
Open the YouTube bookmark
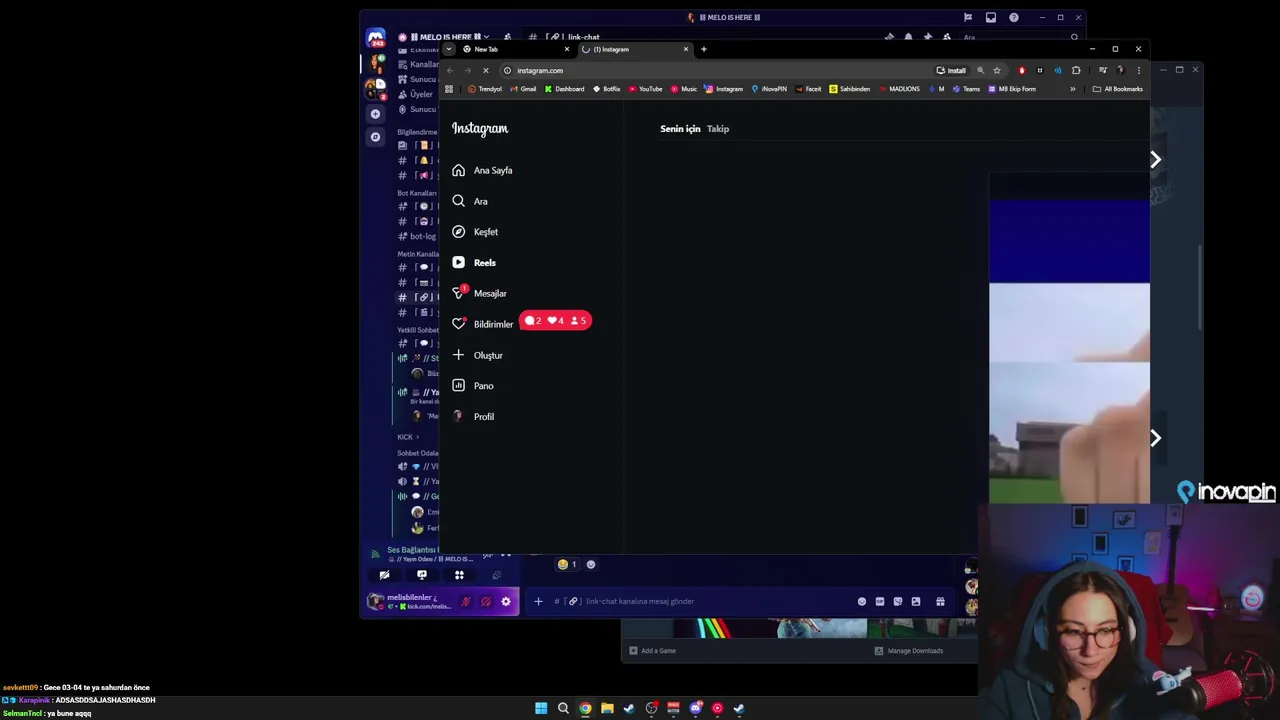[646, 89]
